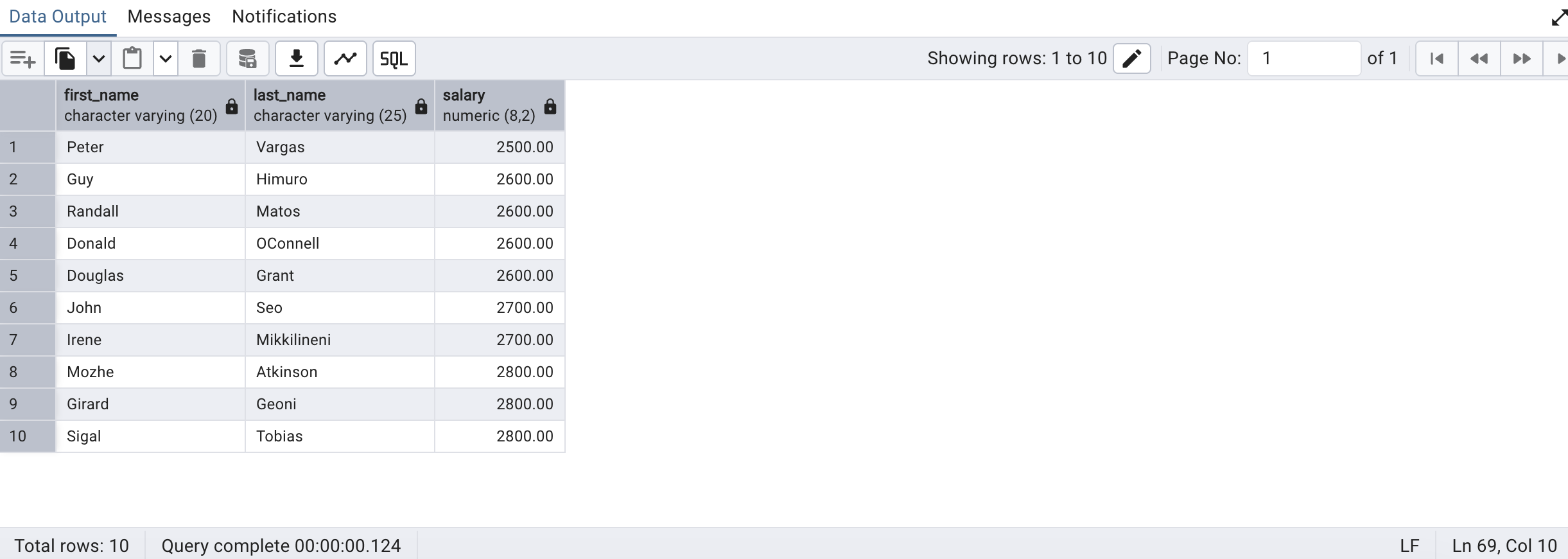The height and width of the screenshot is (559, 1568).
Task: Select the Data Output tab
Action: (x=58, y=17)
